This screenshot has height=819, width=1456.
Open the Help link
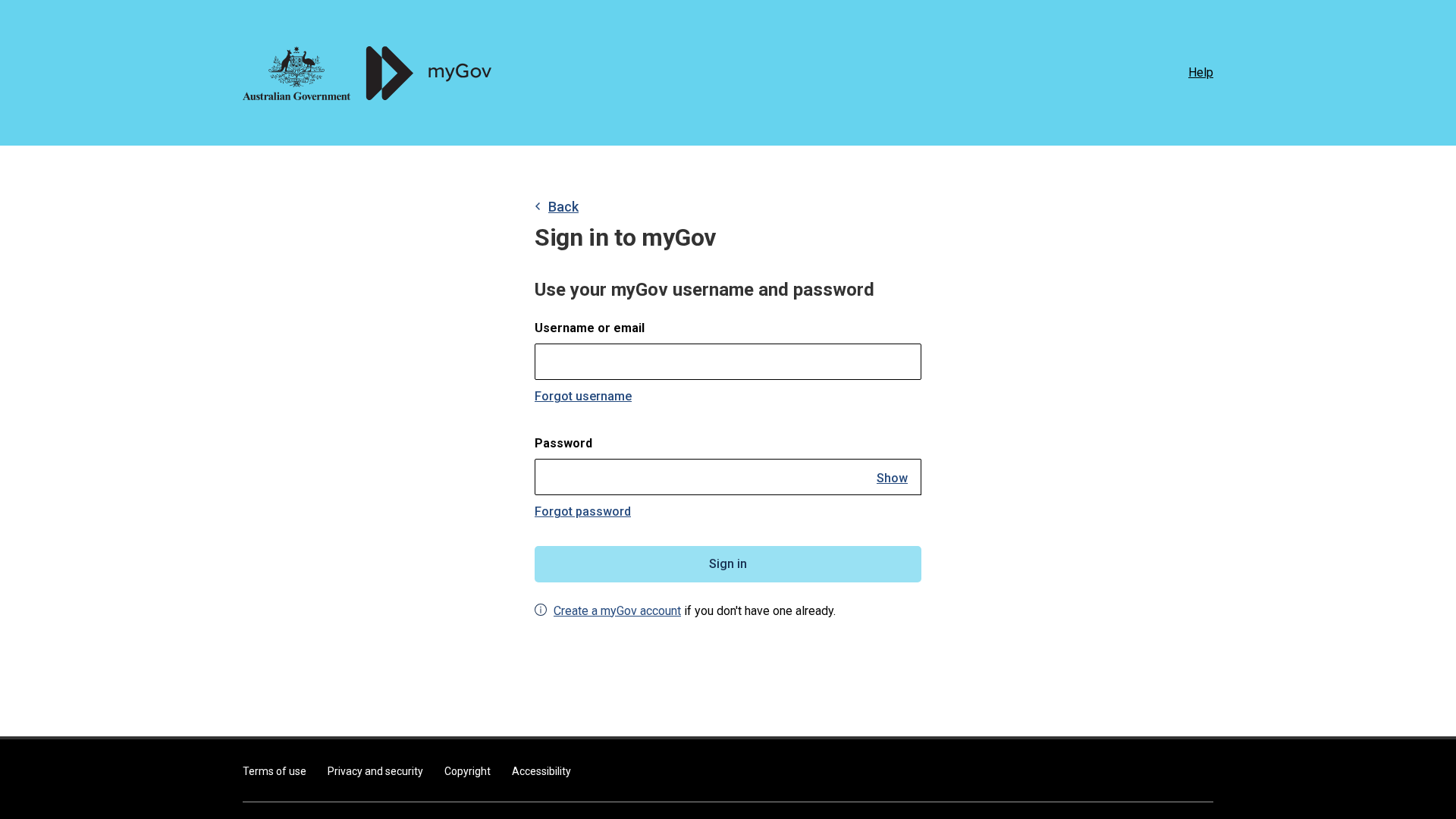pyautogui.click(x=1200, y=72)
